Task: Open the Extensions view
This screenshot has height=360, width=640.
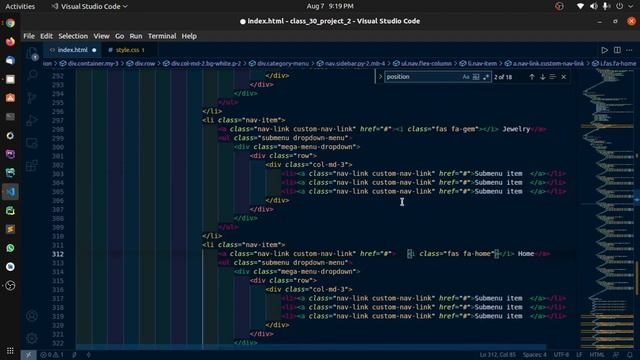Action: (32, 166)
